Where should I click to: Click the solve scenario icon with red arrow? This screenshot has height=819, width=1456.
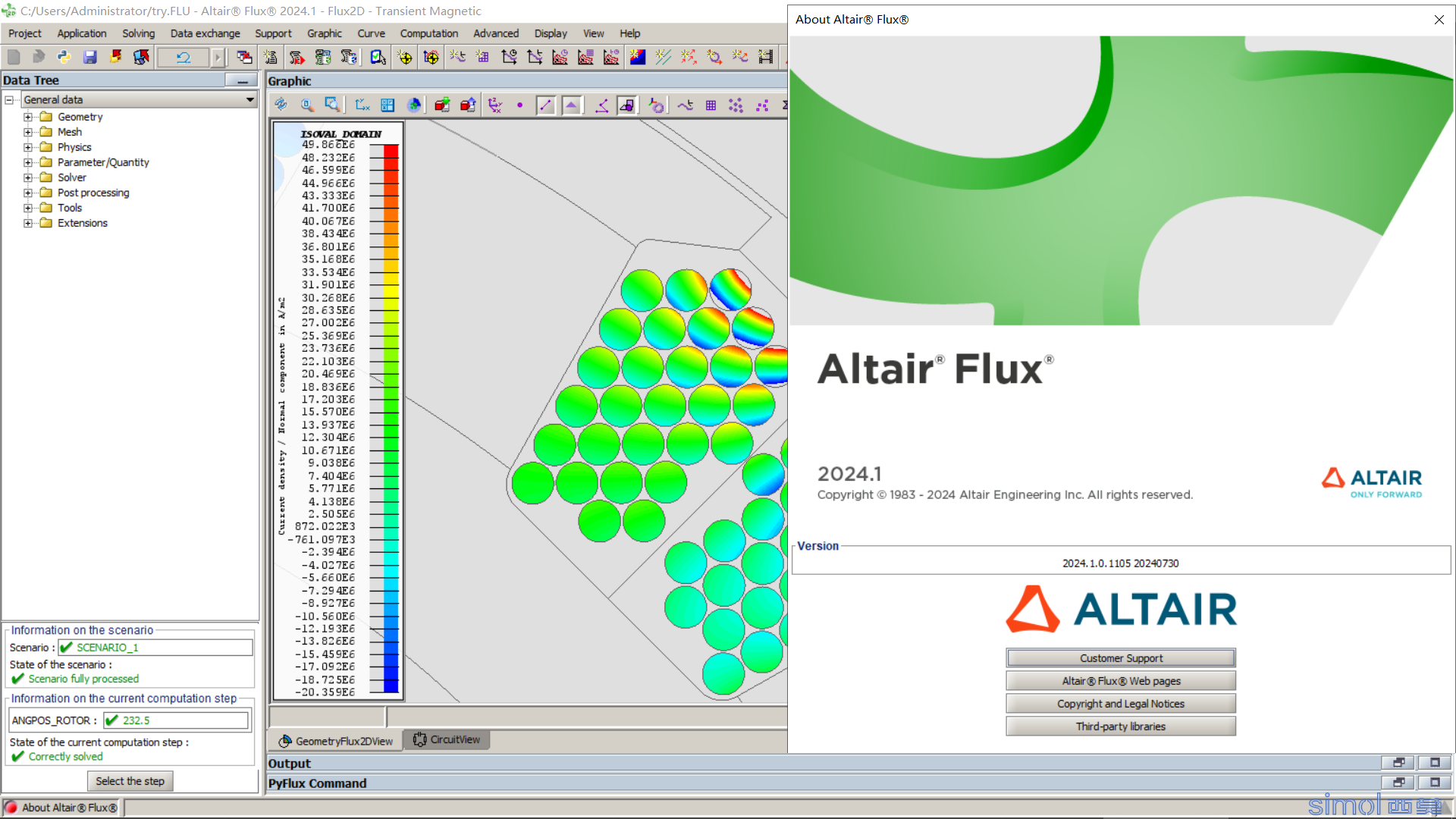[x=297, y=57]
